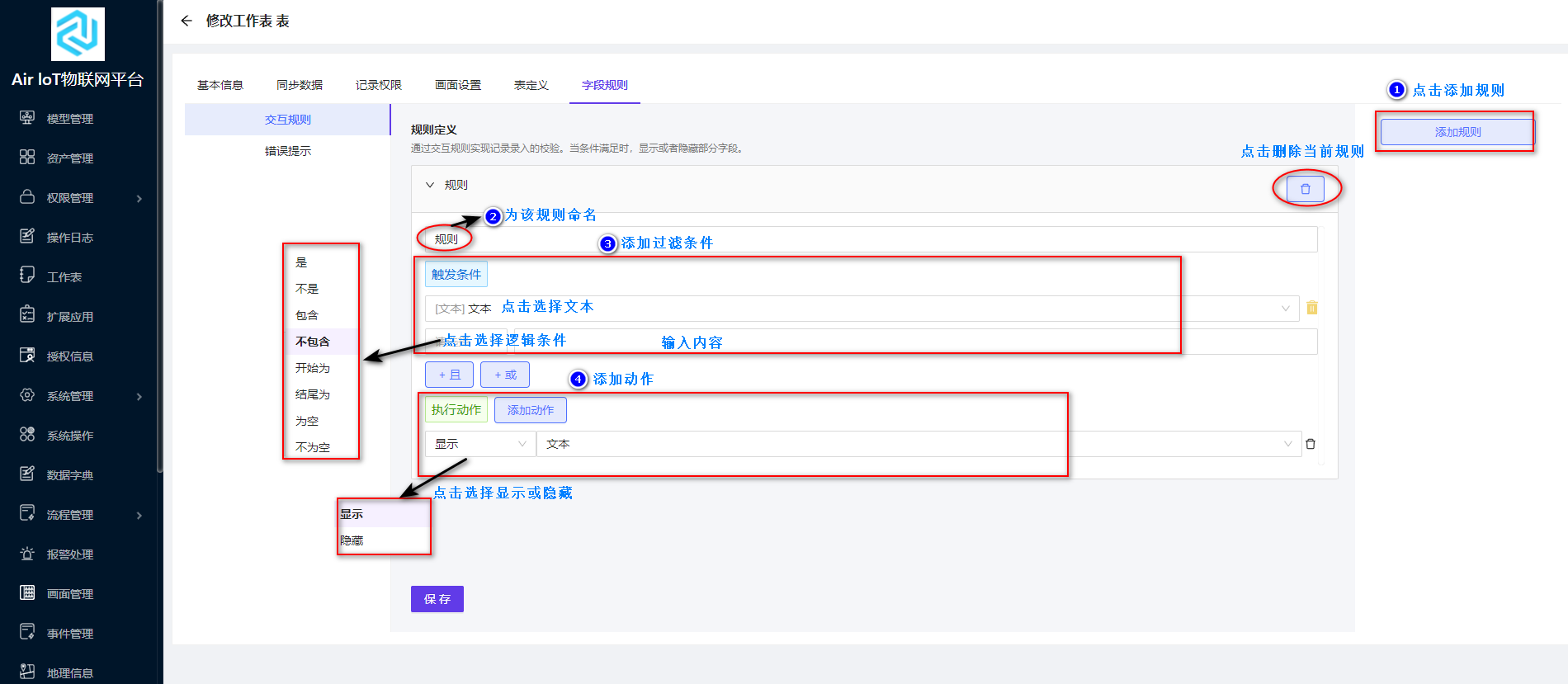This screenshot has width=1568, height=684.
Task: Open 系统操作 in the sidebar
Action: (70, 436)
